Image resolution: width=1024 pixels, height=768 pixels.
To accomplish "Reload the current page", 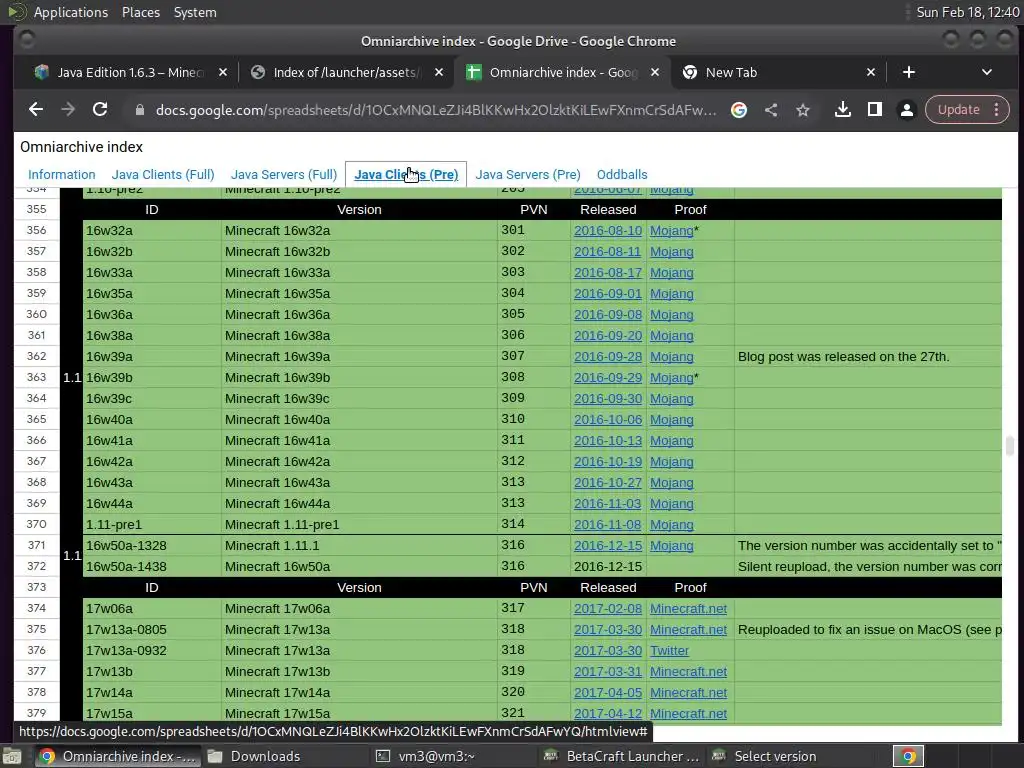I will pyautogui.click(x=100, y=110).
